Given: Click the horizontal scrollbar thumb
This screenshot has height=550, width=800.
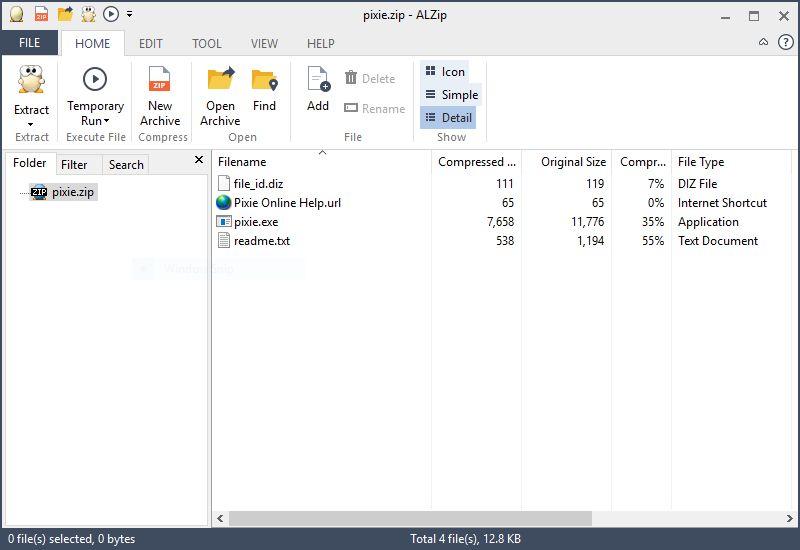Looking at the screenshot, I should [410, 518].
